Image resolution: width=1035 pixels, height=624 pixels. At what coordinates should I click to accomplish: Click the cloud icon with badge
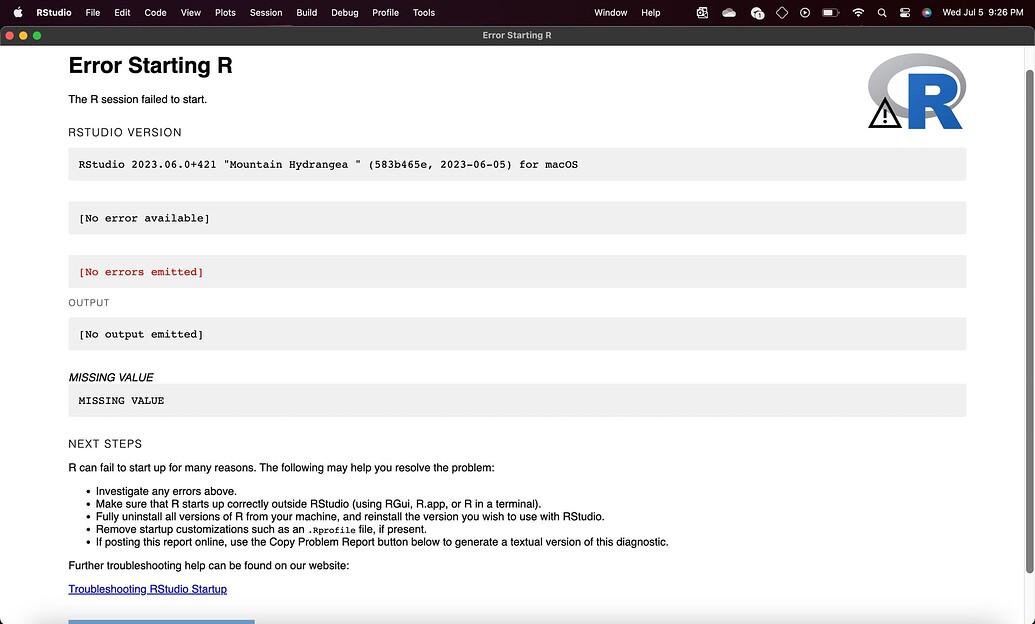757,13
